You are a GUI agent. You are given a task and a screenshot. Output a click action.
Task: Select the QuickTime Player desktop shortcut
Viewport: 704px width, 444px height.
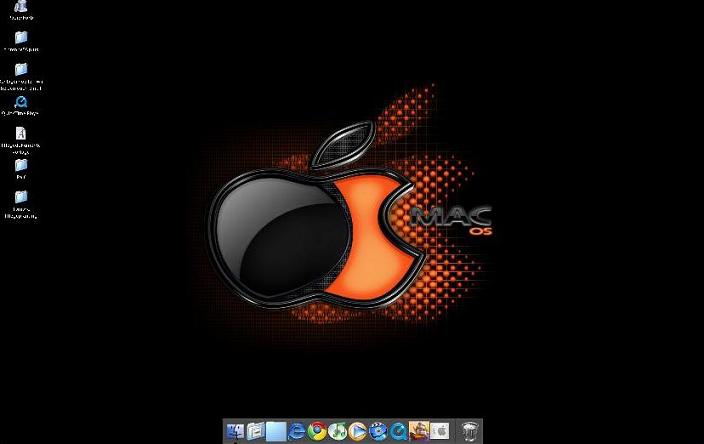(21, 102)
